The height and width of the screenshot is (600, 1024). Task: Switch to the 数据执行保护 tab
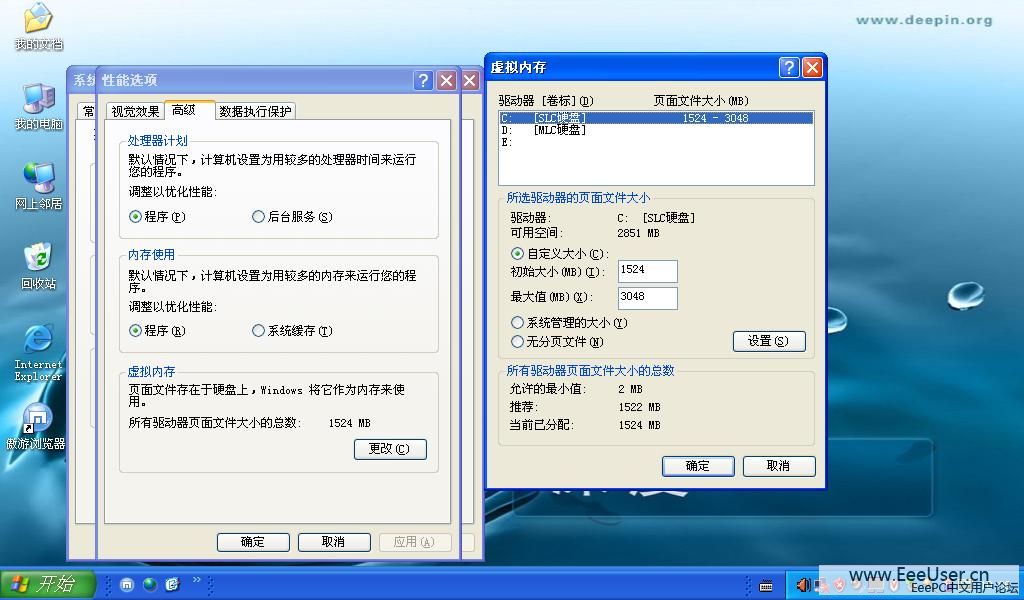point(255,111)
